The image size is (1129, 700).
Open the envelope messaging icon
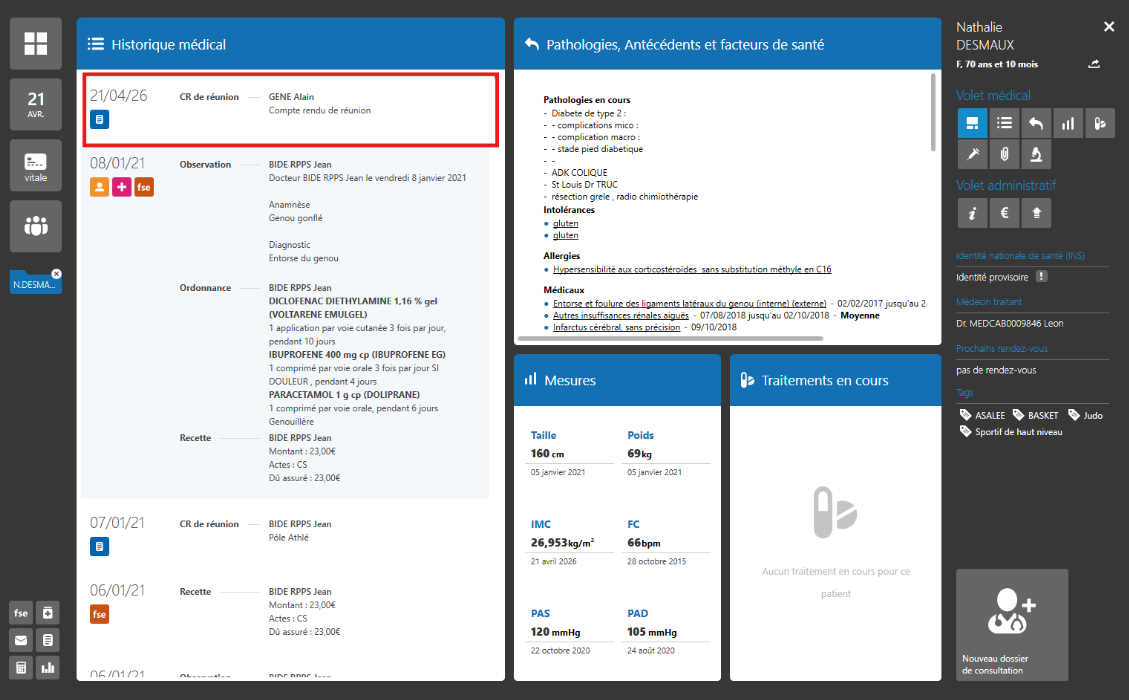[x=20, y=640]
